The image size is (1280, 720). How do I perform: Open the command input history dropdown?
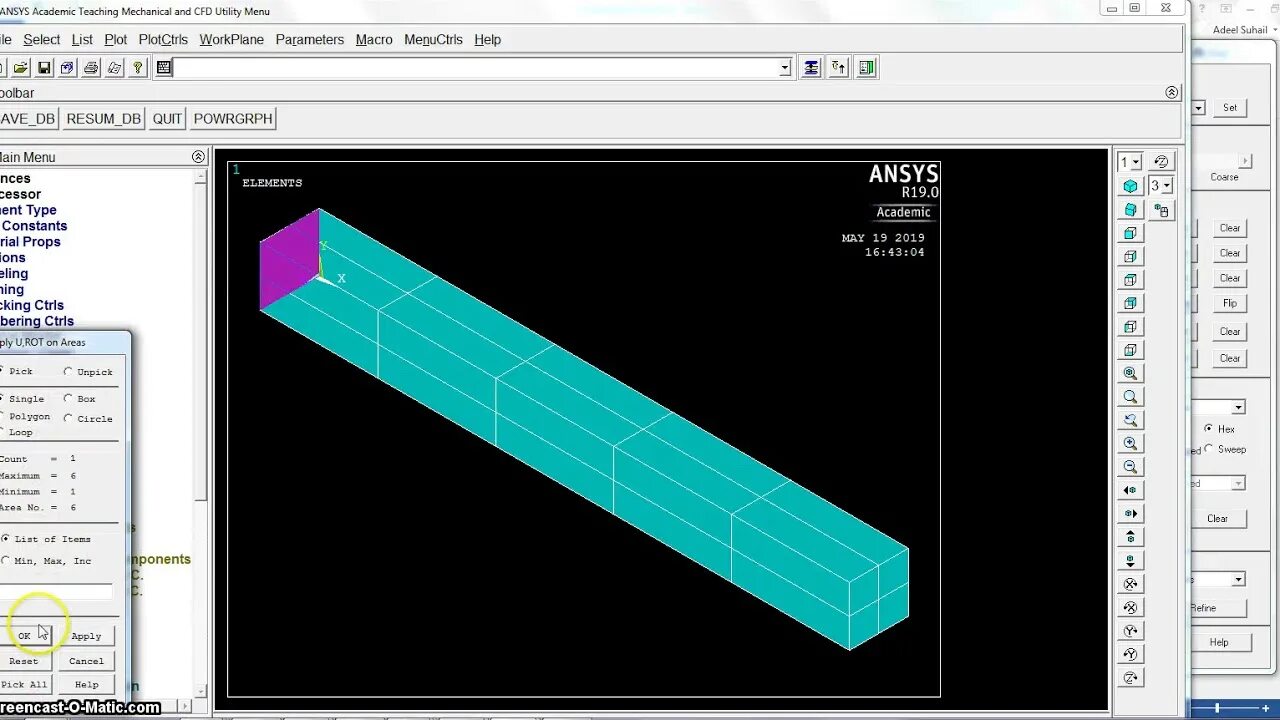[x=785, y=68]
